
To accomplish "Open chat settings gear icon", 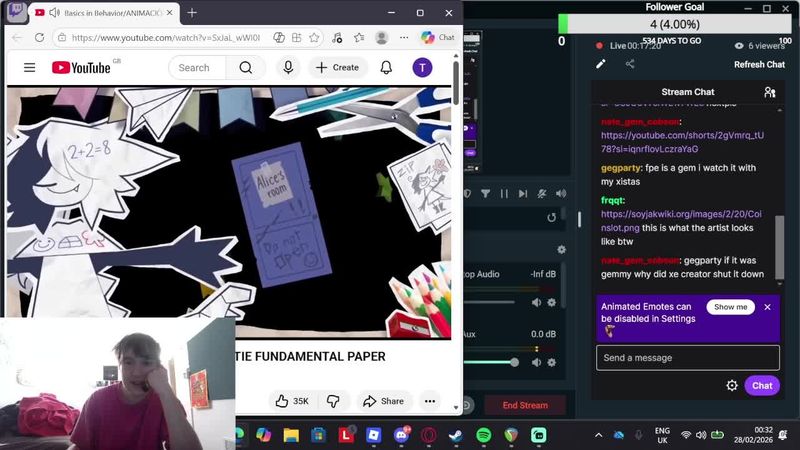I will point(732,386).
